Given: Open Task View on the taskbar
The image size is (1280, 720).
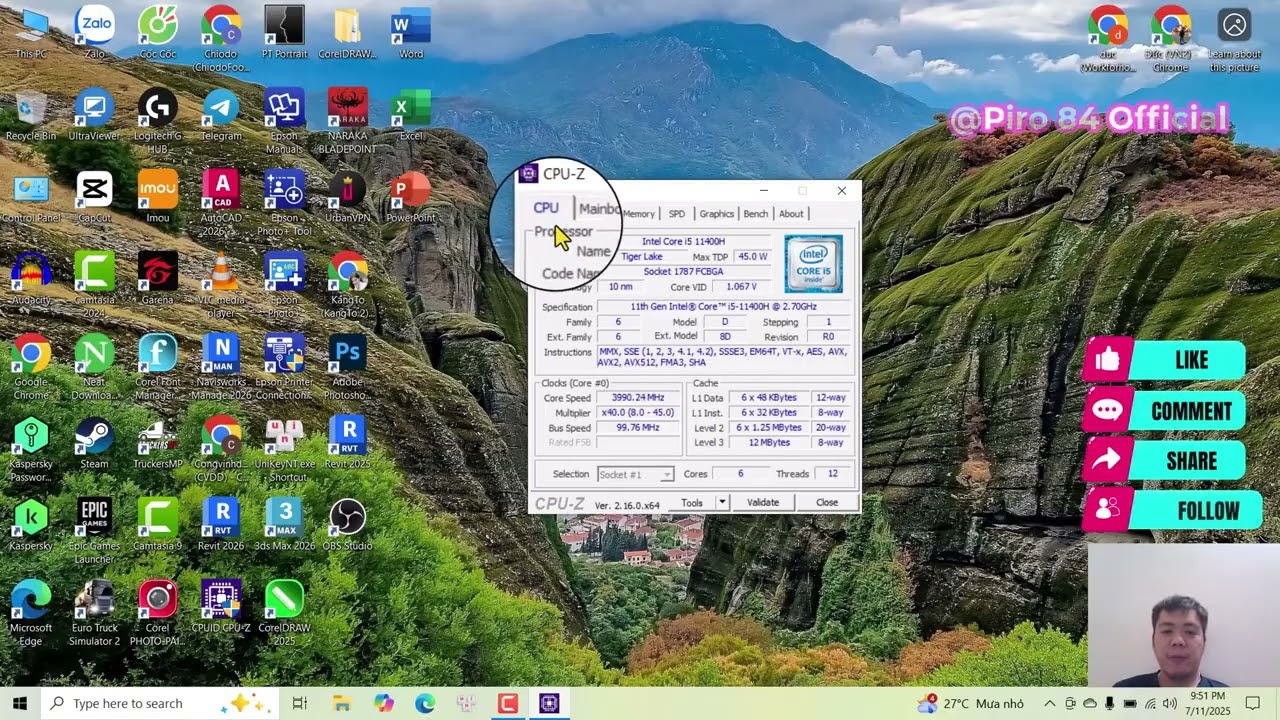Looking at the screenshot, I should [299, 703].
